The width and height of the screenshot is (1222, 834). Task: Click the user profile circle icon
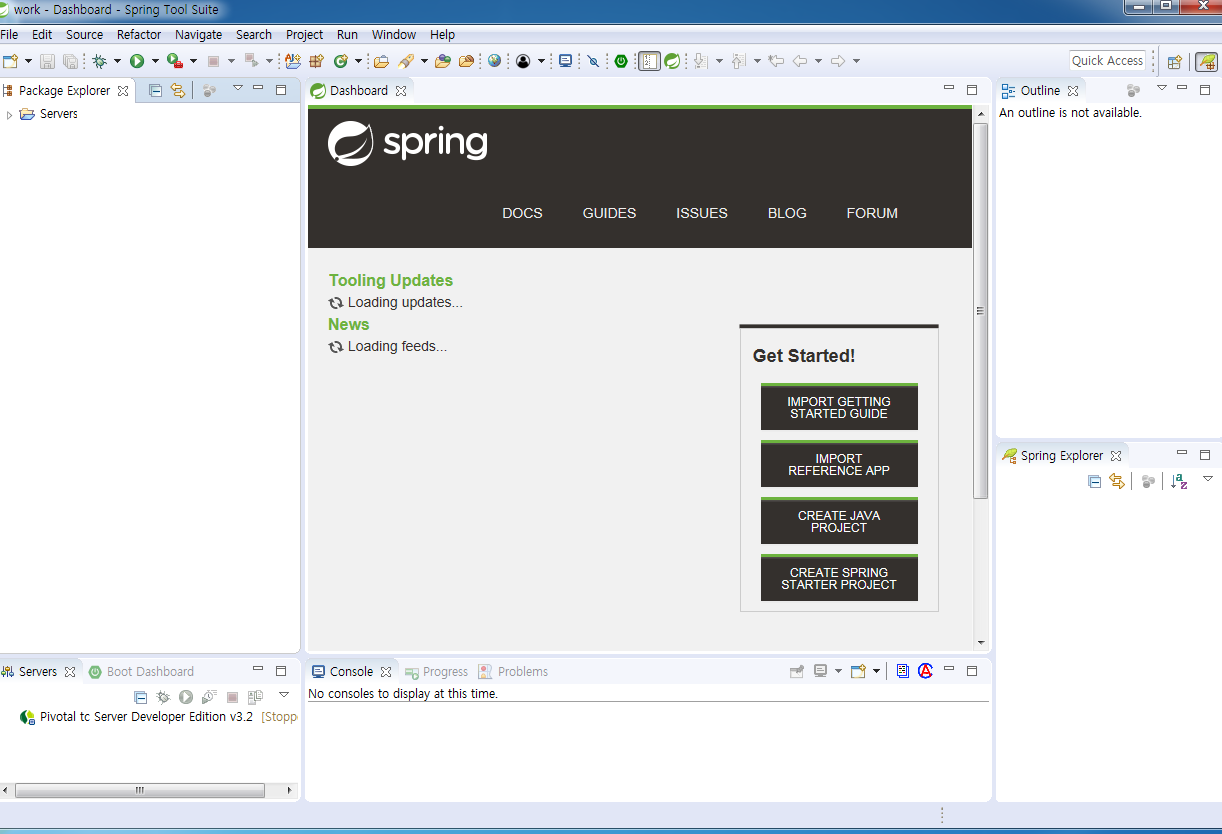click(x=523, y=61)
